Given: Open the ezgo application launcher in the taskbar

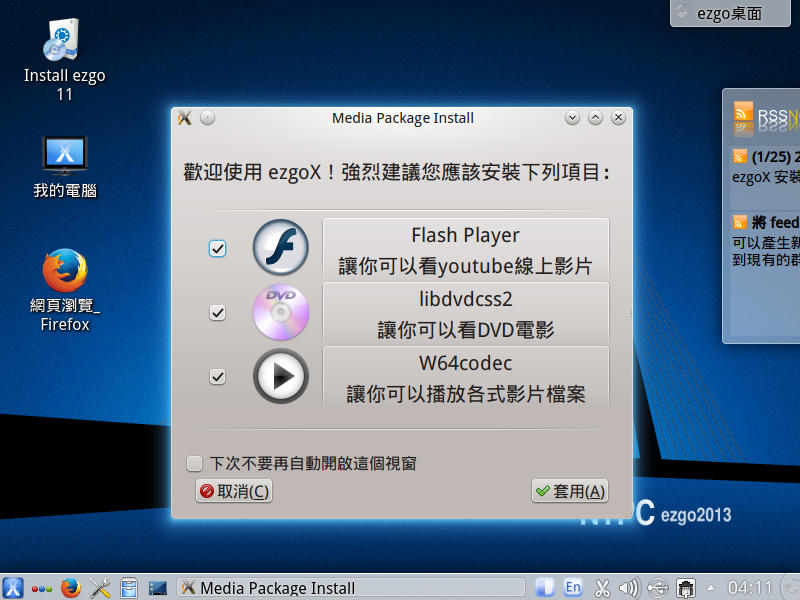Looking at the screenshot, I should [x=13, y=588].
